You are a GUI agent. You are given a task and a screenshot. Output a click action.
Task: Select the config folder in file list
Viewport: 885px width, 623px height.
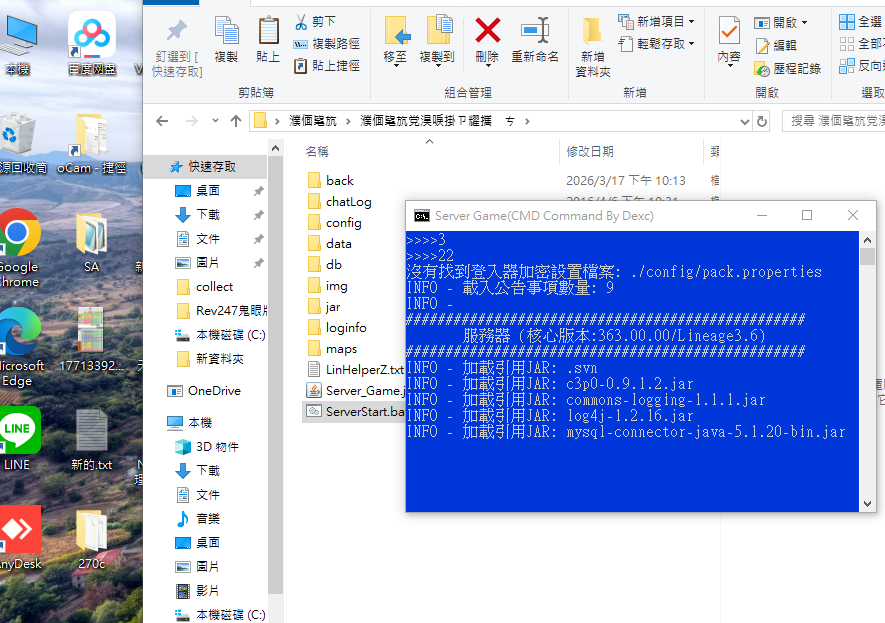tap(343, 223)
